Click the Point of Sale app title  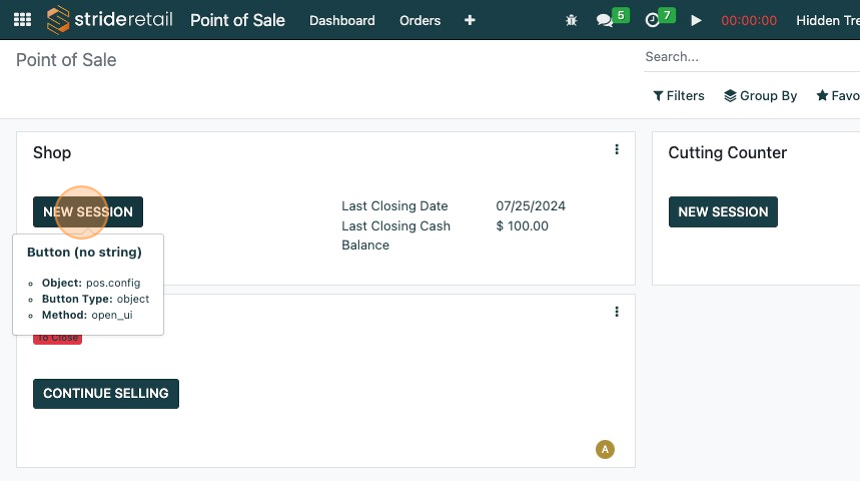(237, 20)
